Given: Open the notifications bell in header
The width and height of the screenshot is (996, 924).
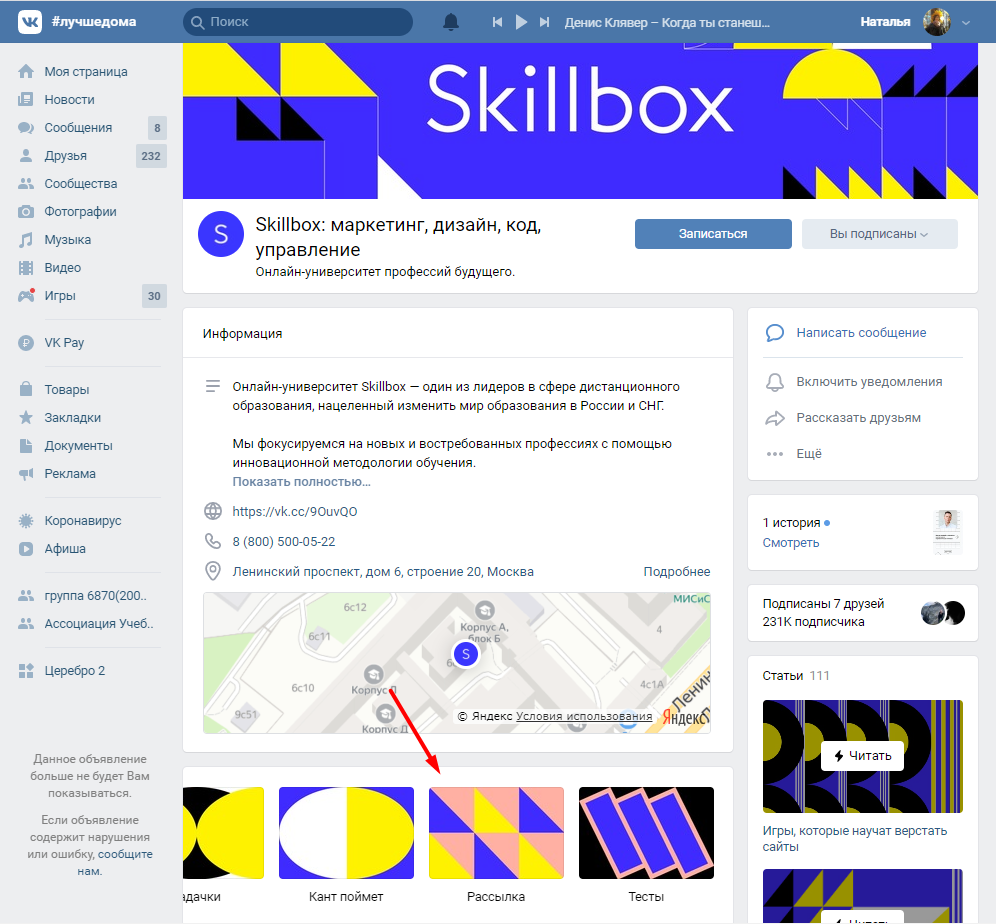Looking at the screenshot, I should pos(451,22).
